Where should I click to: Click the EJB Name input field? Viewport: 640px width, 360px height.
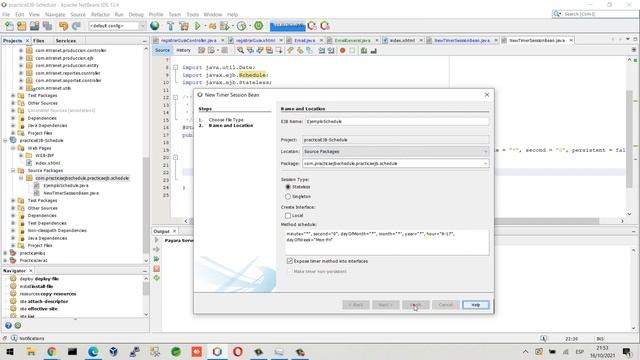(396, 122)
